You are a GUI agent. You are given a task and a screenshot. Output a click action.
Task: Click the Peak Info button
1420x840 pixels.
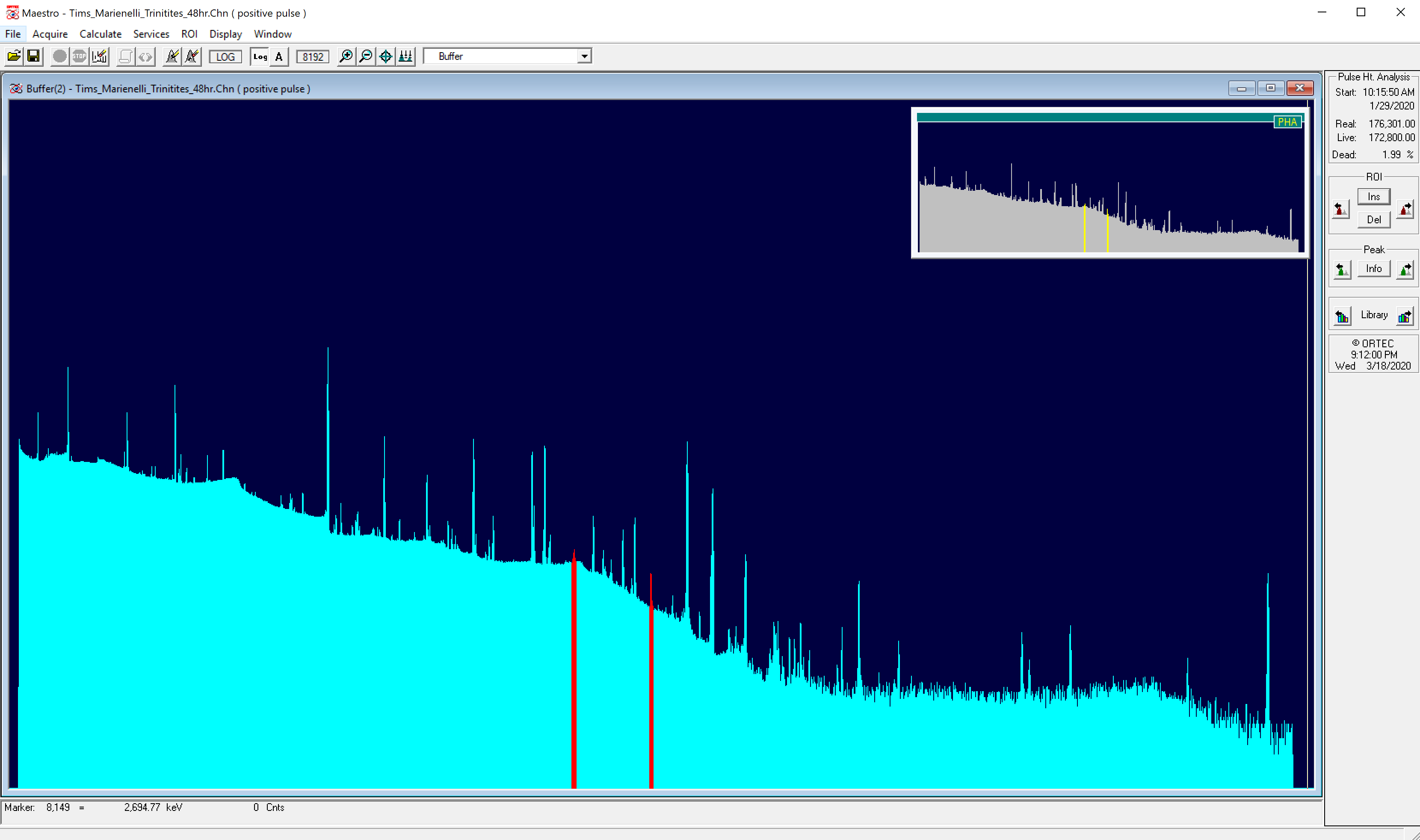(1373, 268)
